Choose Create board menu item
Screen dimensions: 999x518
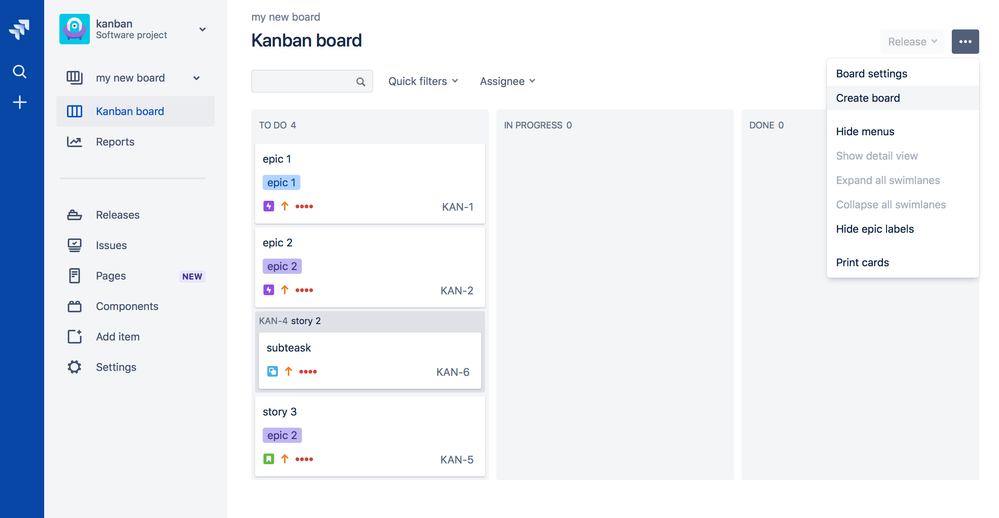(867, 98)
